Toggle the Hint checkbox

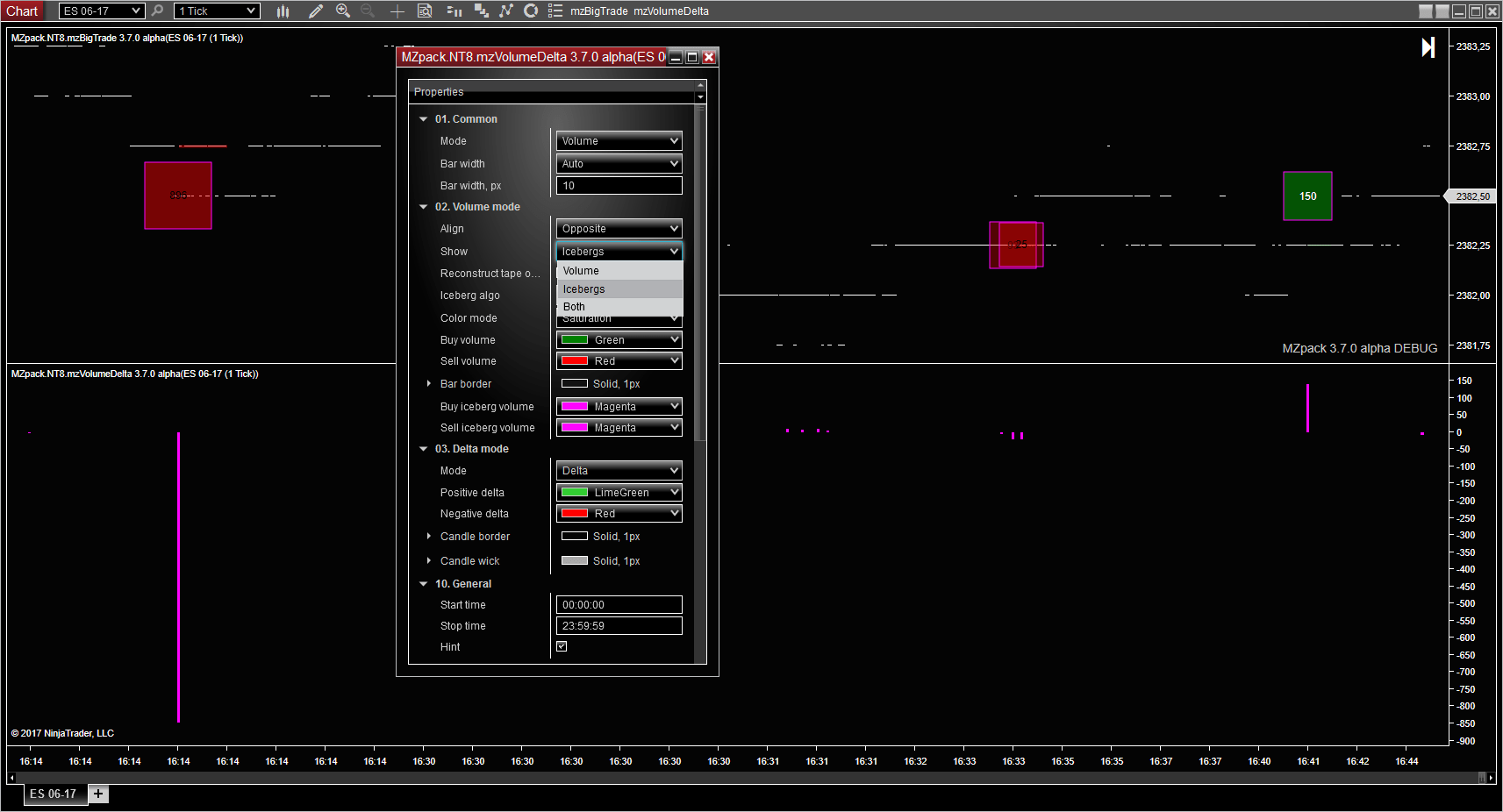(562, 646)
